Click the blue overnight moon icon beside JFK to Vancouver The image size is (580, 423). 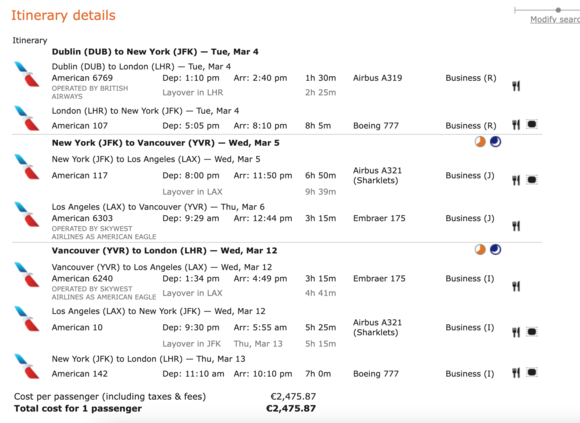[x=496, y=142]
